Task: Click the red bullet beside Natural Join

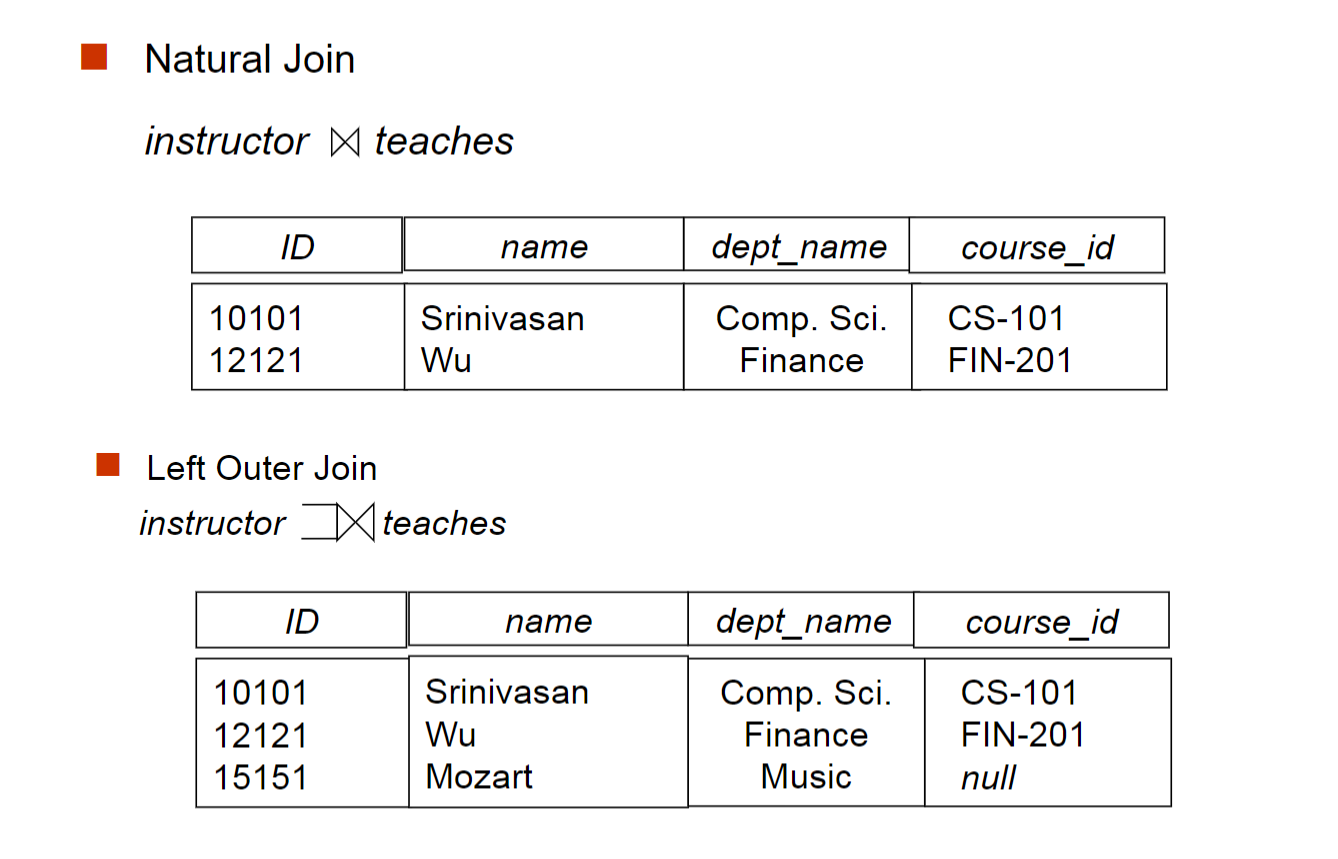Action: click(94, 57)
